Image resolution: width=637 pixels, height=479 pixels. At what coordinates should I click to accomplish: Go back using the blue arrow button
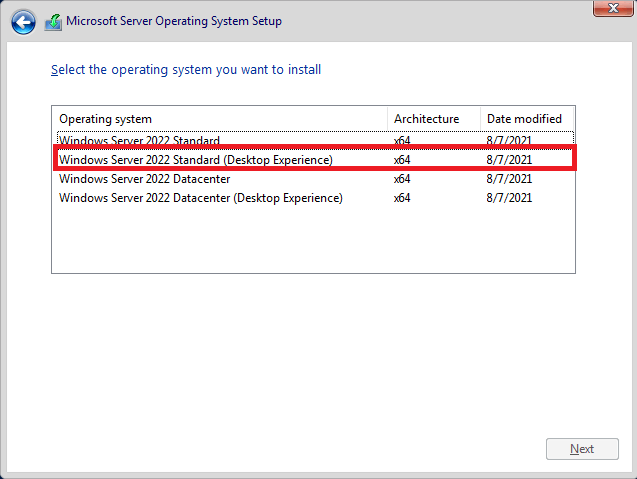click(23, 22)
